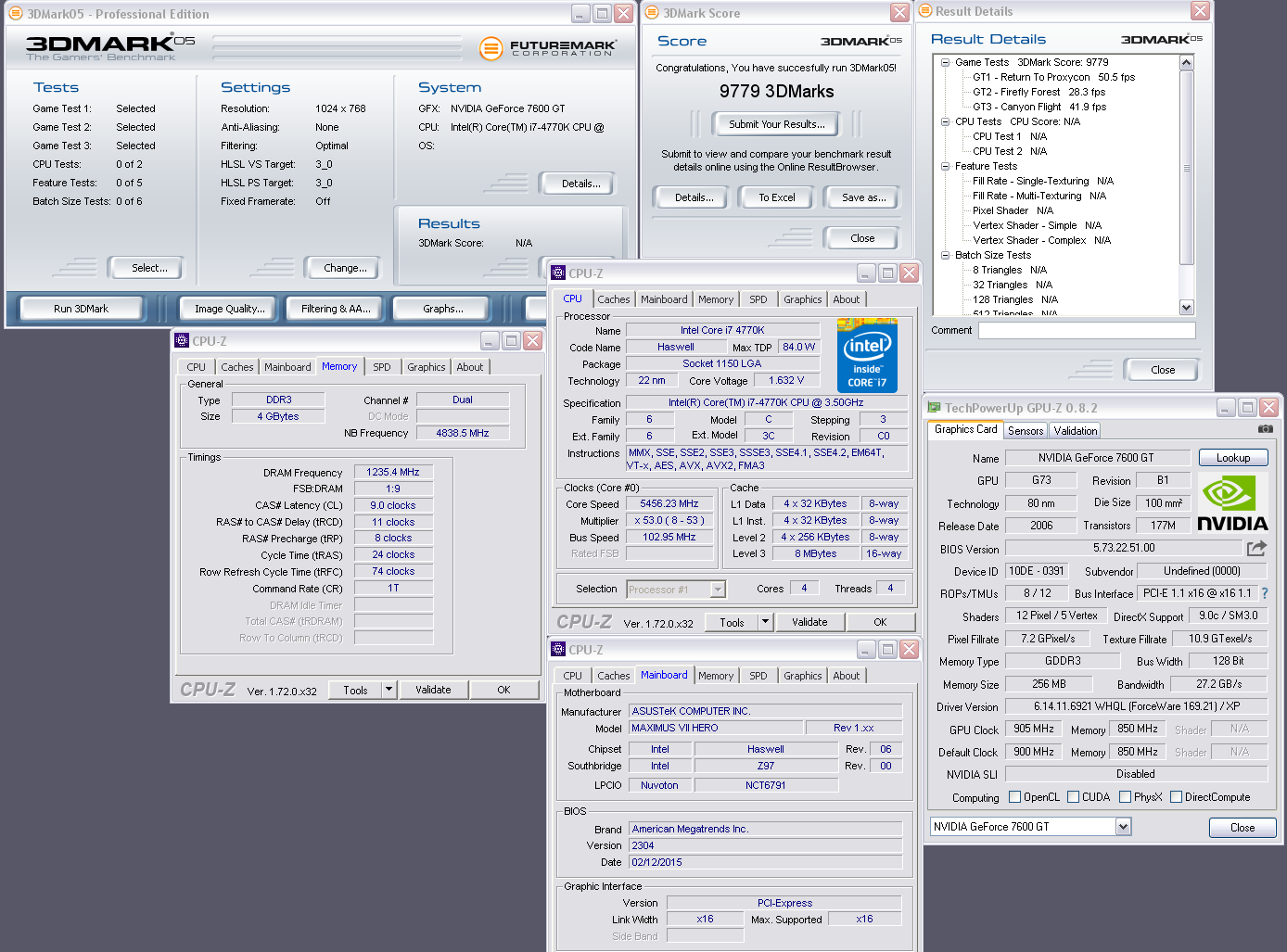Image resolution: width=1287 pixels, height=952 pixels.
Task: Select GT3 - Canyon Flight result row
Action: click(x=1039, y=108)
